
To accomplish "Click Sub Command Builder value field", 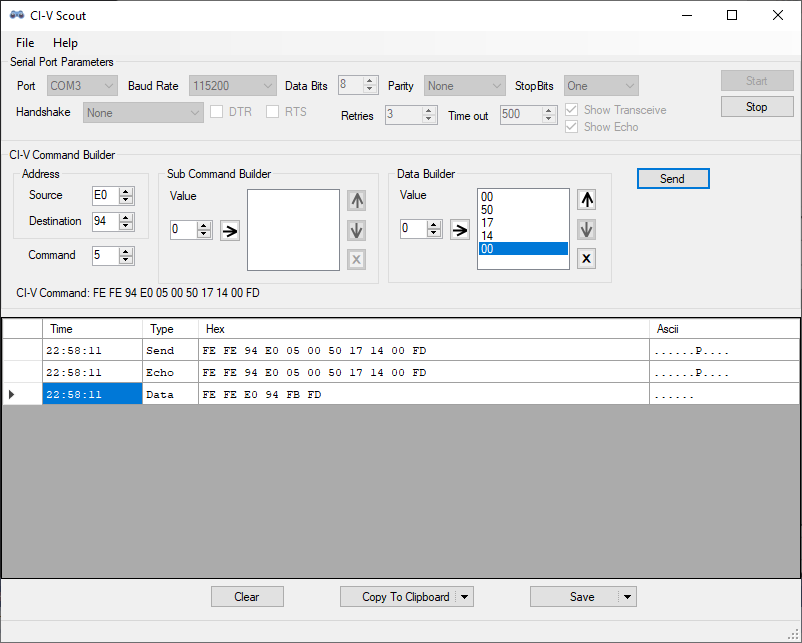I will click(184, 230).
